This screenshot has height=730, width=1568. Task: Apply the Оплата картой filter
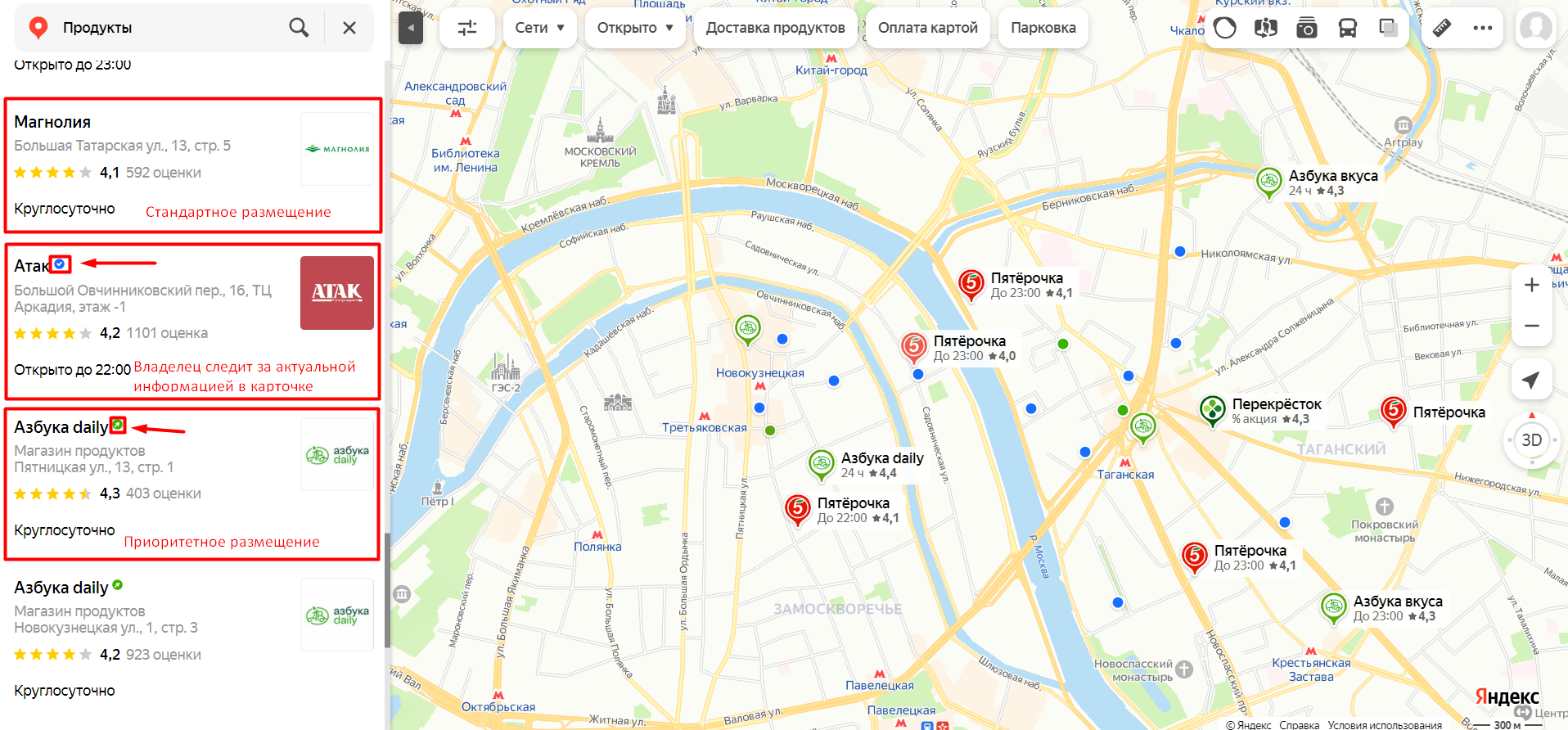[928, 28]
